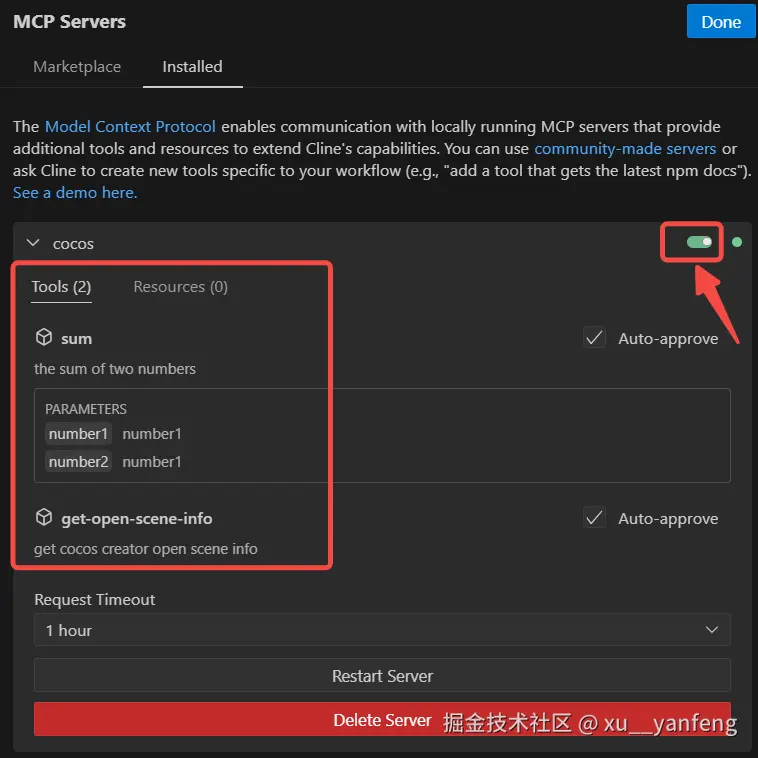758x758 pixels.
Task: Click the green status dot for cocos
Action: coord(737,242)
